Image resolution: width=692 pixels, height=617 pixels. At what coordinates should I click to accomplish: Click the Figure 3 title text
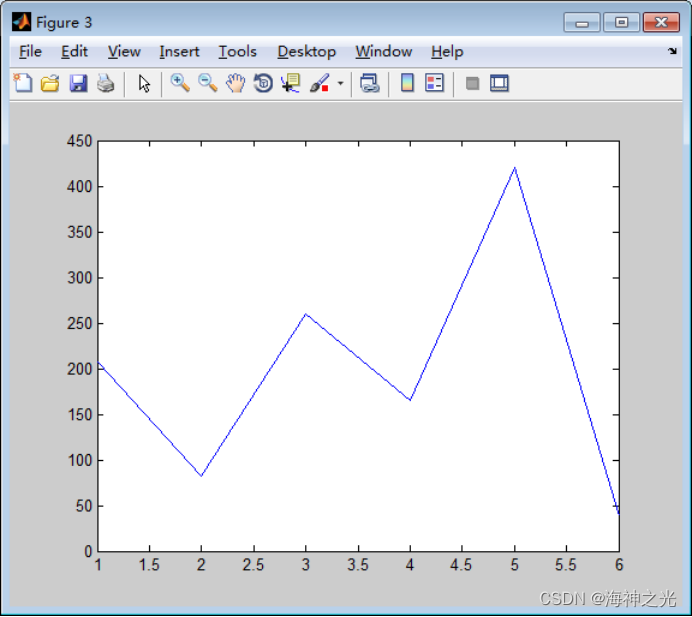[64, 22]
